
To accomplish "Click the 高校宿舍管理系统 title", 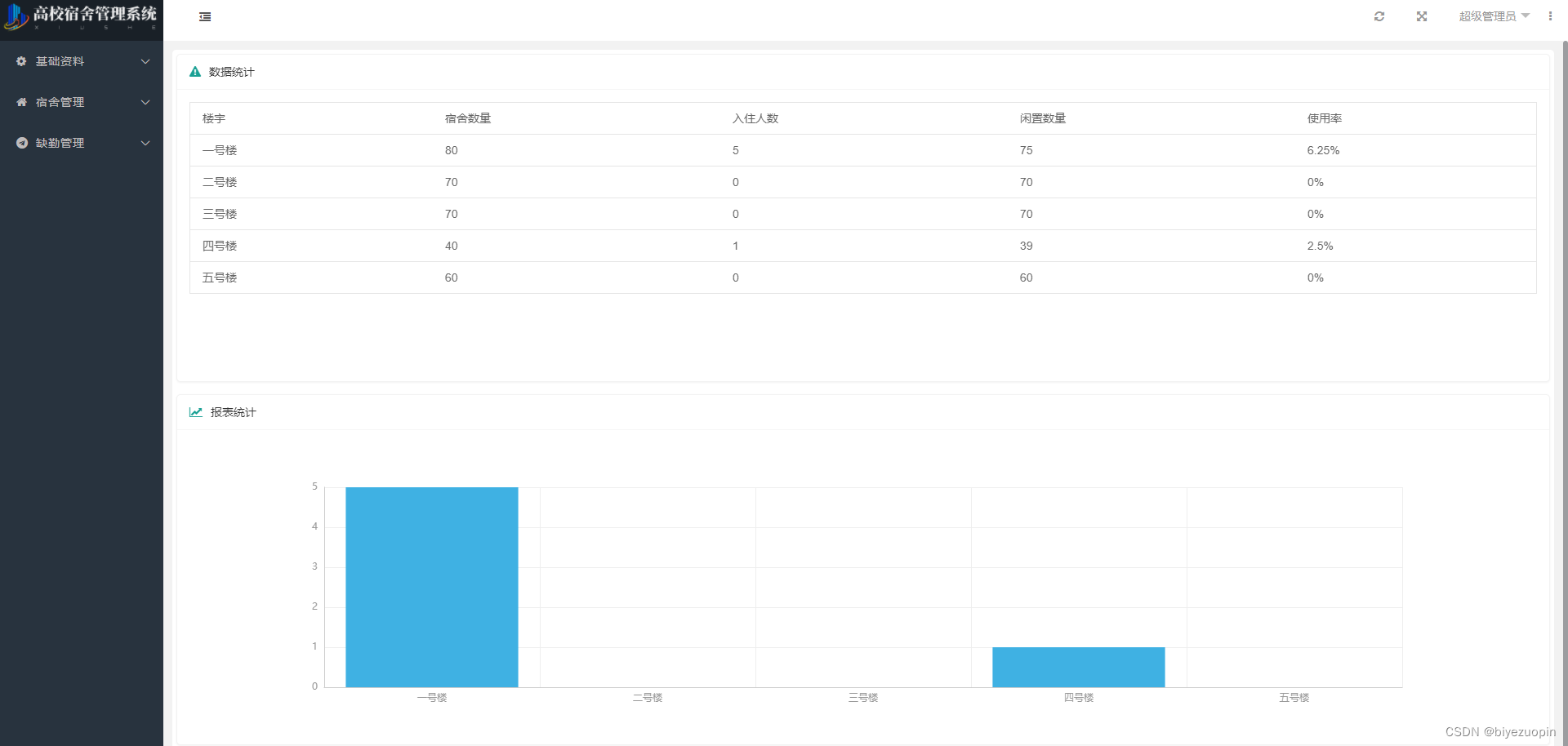I will point(95,14).
